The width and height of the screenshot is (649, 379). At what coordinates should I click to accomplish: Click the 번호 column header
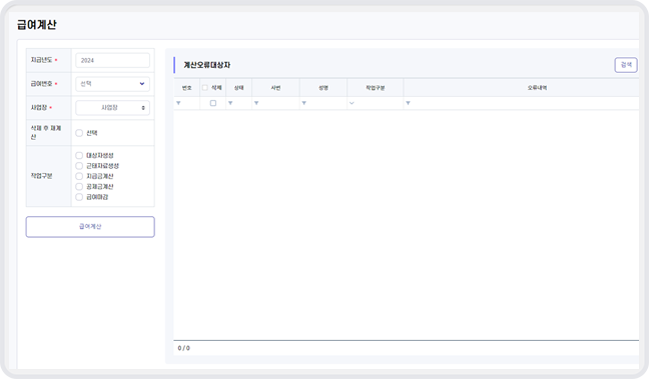[187, 88]
